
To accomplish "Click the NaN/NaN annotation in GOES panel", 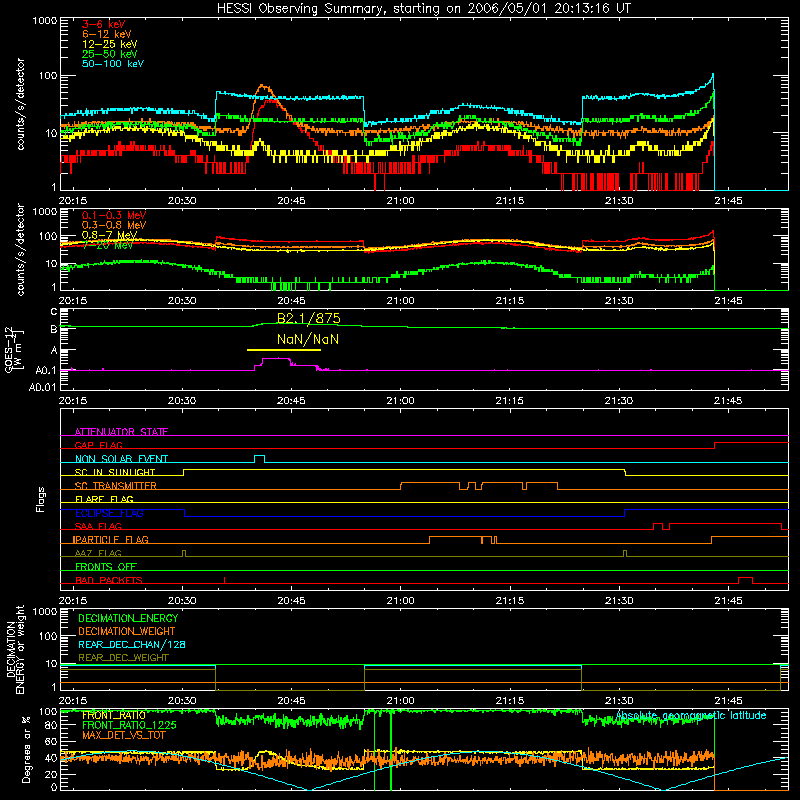I will pos(308,339).
